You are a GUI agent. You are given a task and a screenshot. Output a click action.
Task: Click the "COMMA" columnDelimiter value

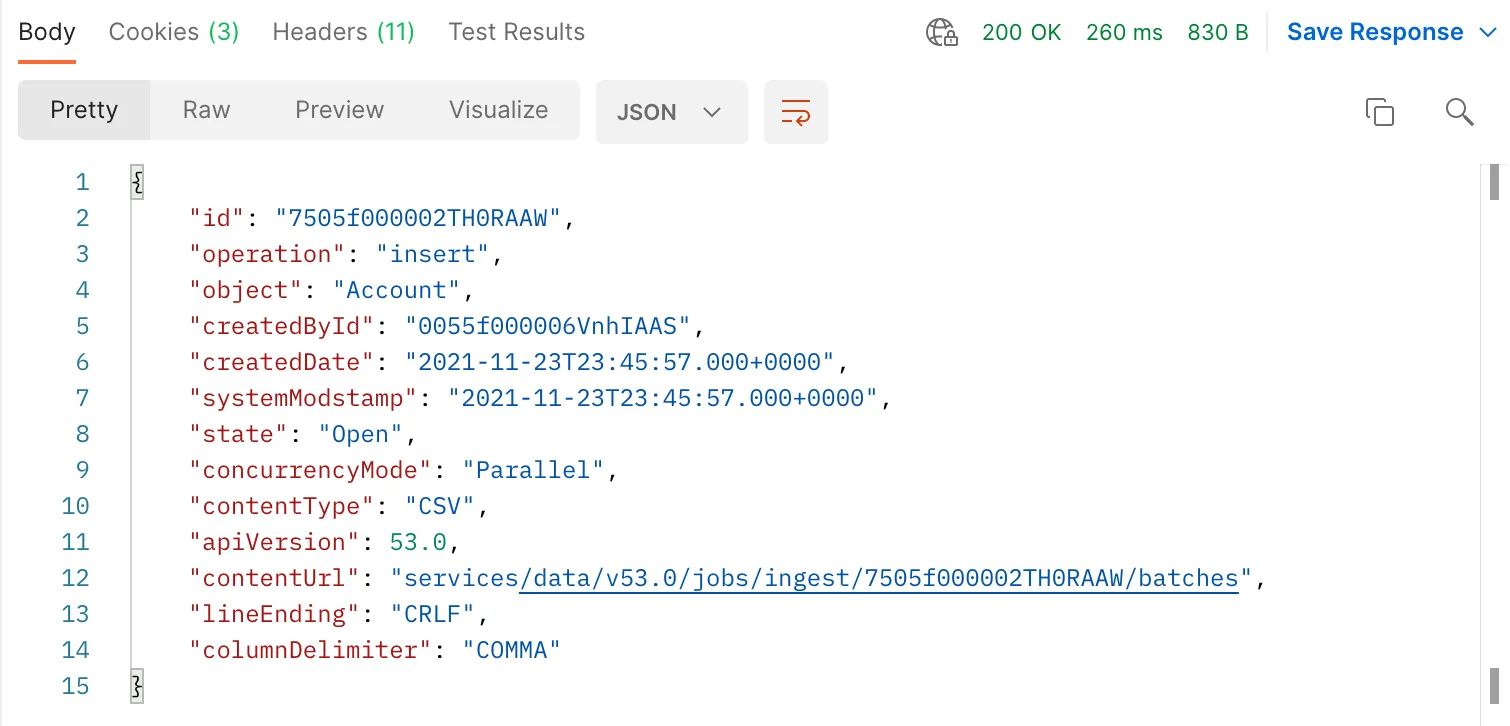[x=511, y=650]
